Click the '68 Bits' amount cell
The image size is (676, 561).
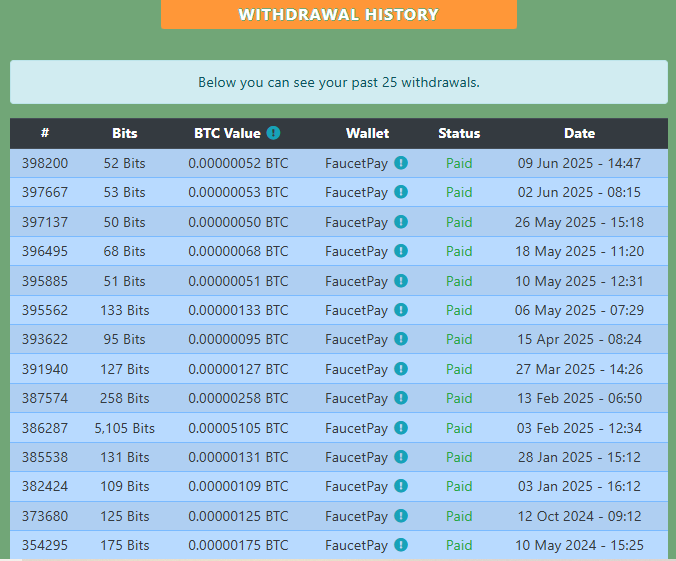(x=125, y=251)
